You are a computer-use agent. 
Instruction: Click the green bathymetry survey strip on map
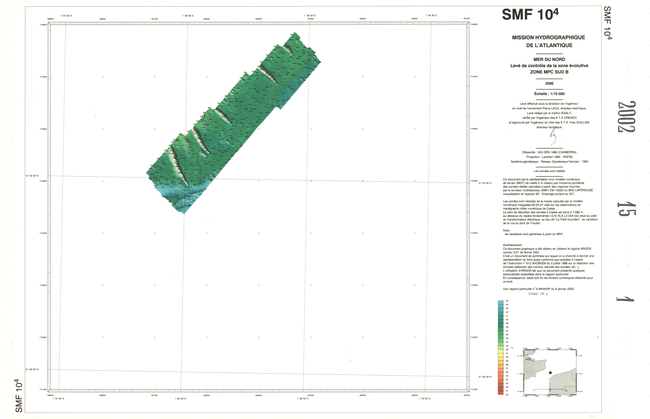pos(232,118)
